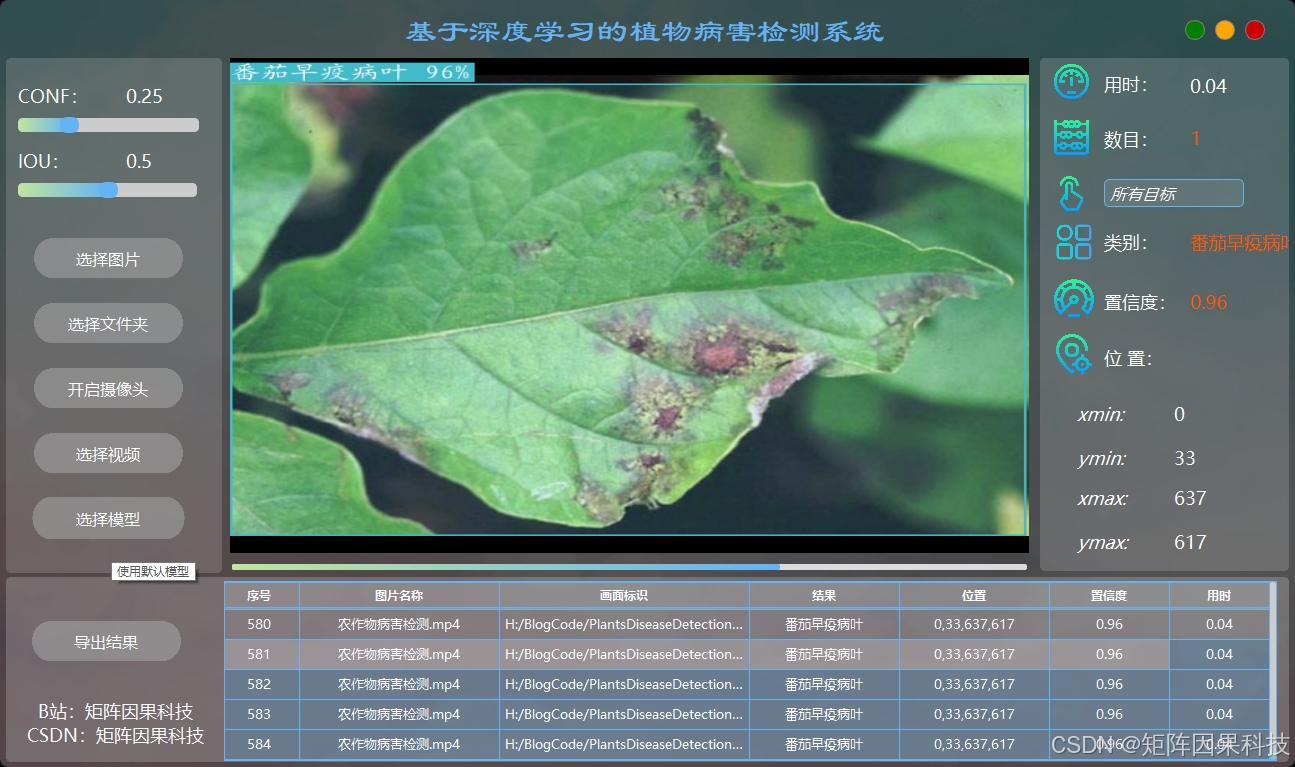Click the 序号 column header

[x=259, y=595]
